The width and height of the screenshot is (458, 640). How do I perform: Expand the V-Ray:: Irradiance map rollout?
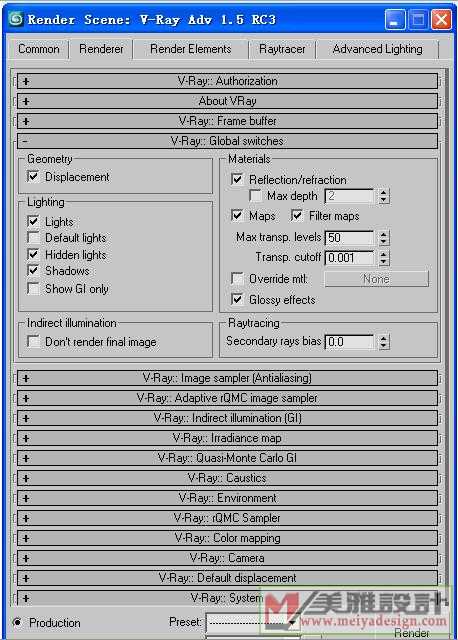pos(227,438)
